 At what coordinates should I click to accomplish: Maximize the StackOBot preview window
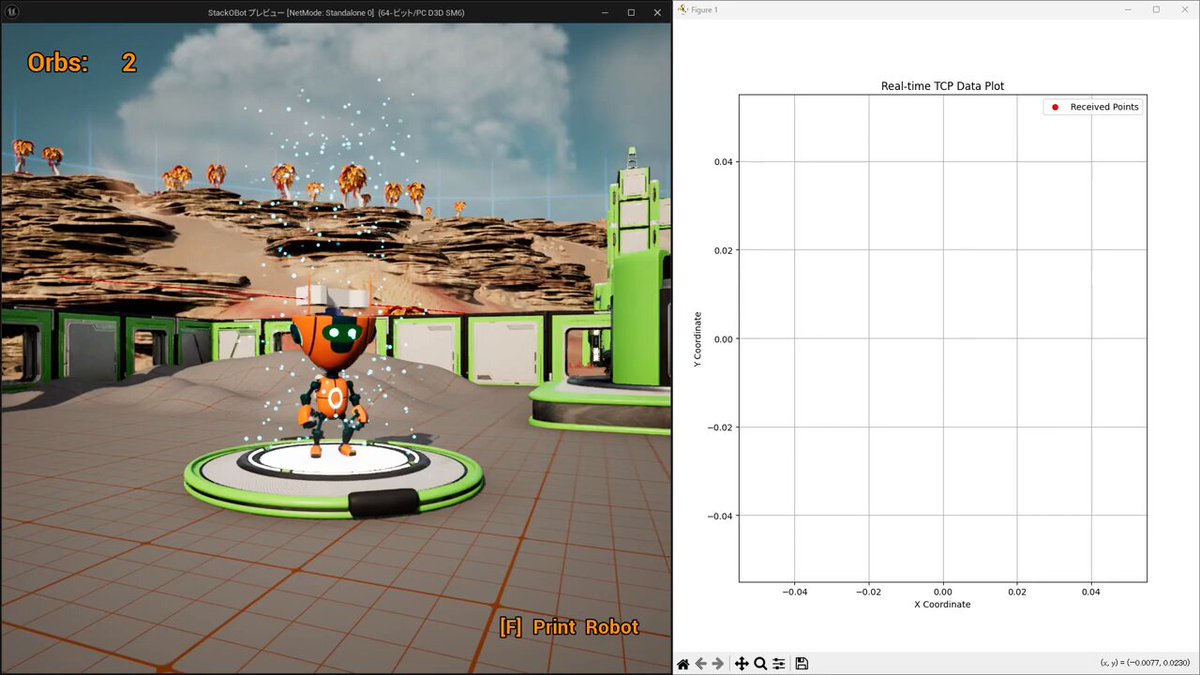[631, 11]
